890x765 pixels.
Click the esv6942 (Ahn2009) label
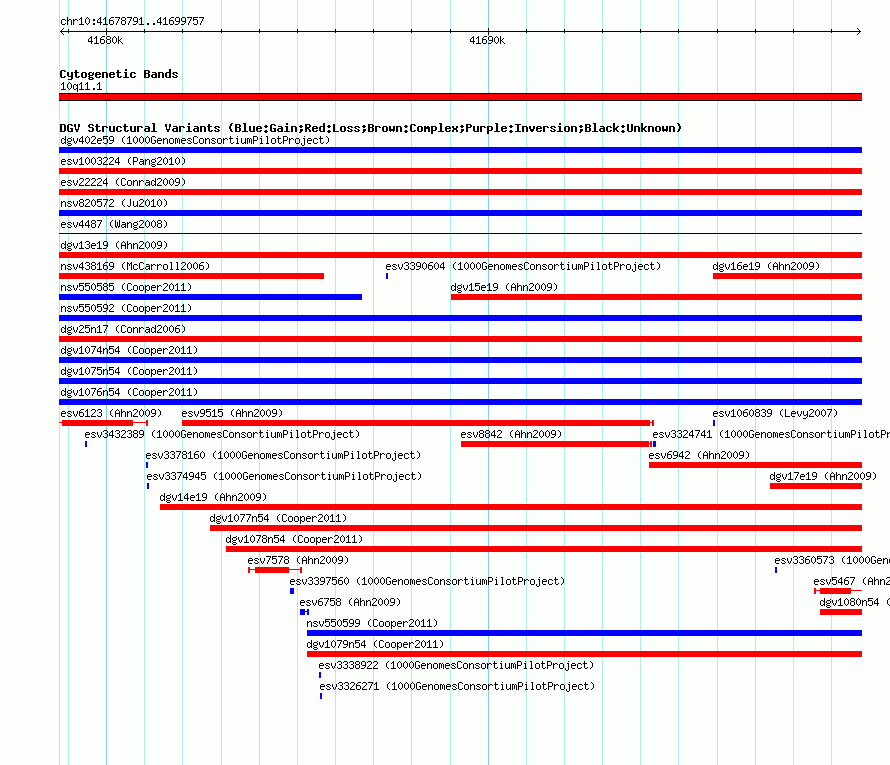[x=699, y=455]
